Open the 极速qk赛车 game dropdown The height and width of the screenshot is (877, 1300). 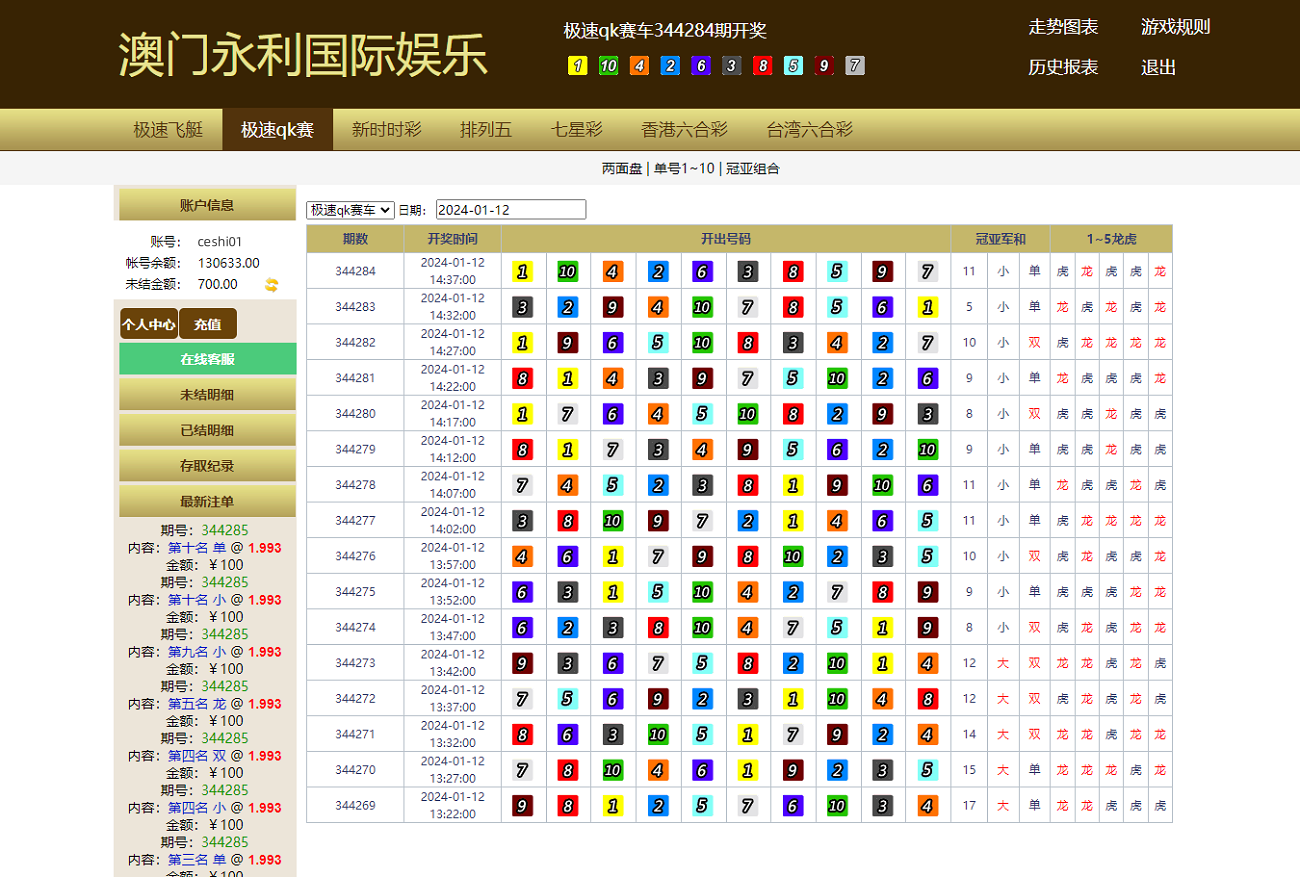[350, 210]
